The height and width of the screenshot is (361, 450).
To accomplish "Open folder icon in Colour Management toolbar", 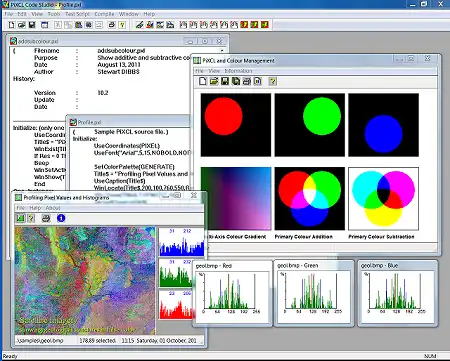I will click(214, 81).
